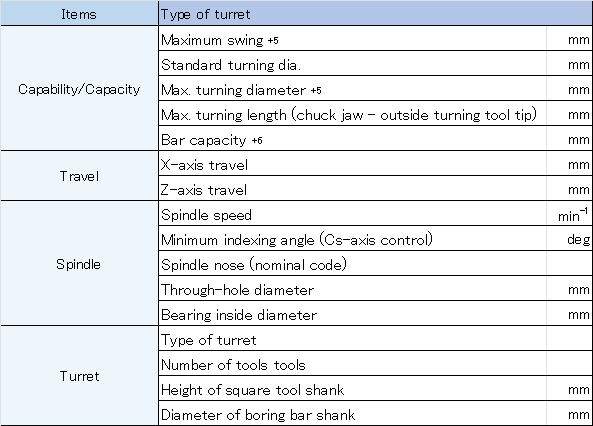This screenshot has height=426, width=593.
Task: Select the Bar capacity cell
Action: [352, 138]
